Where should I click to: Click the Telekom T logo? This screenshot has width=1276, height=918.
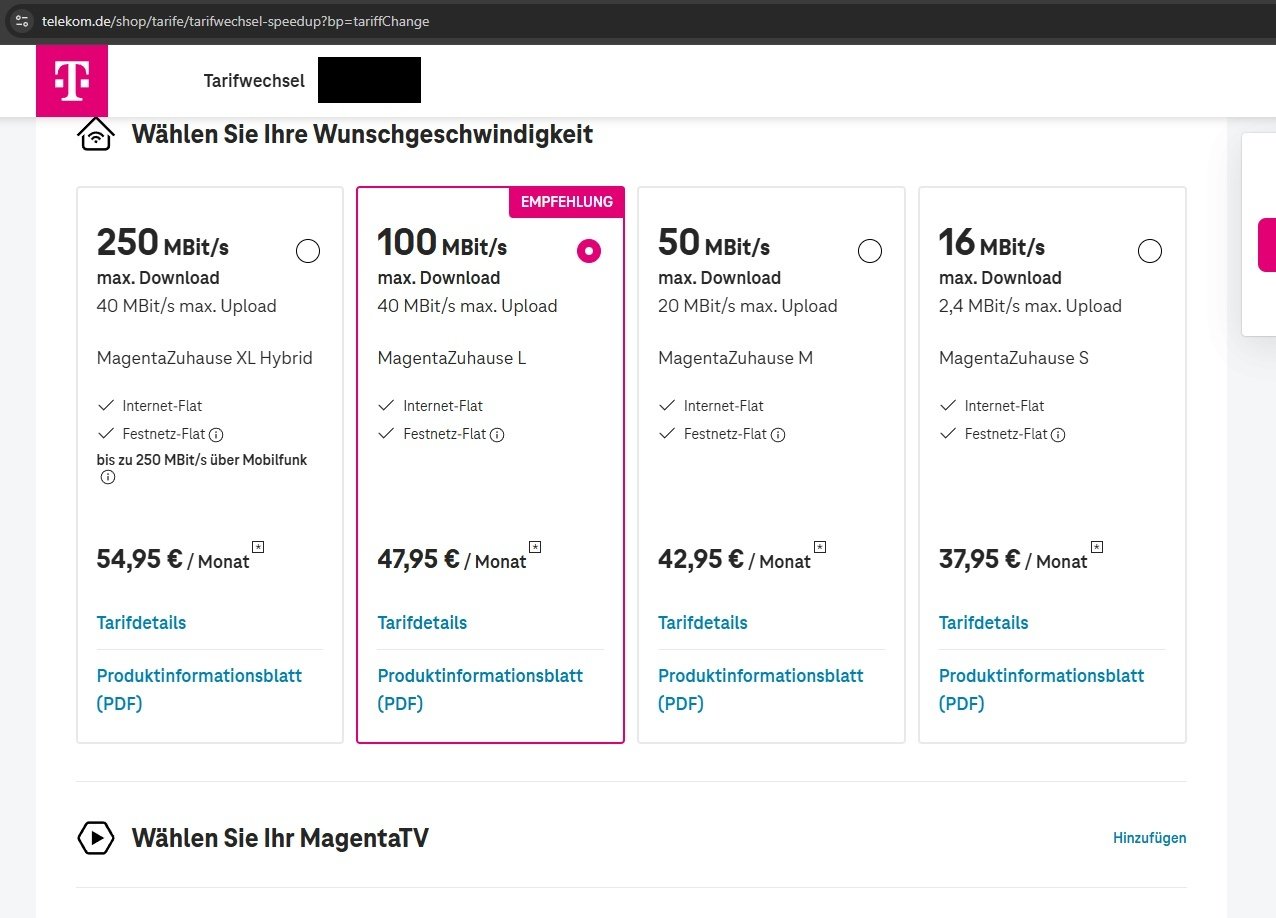point(72,81)
